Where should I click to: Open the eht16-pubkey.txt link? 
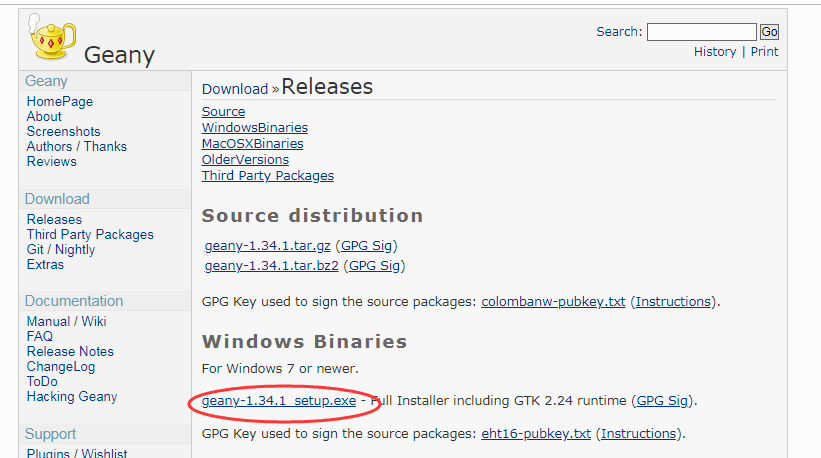536,433
